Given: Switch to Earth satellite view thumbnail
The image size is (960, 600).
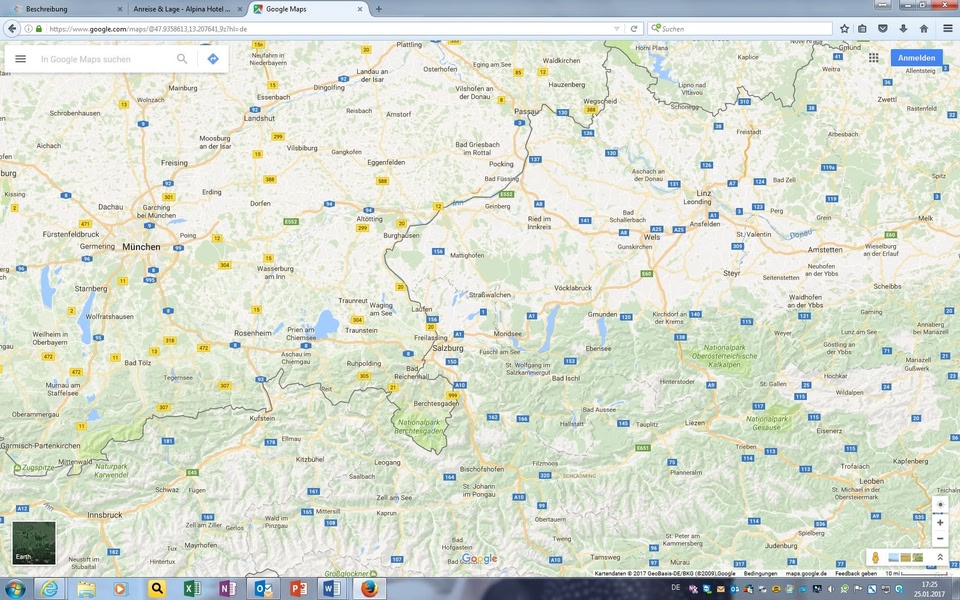Looking at the screenshot, I should pyautogui.click(x=34, y=542).
